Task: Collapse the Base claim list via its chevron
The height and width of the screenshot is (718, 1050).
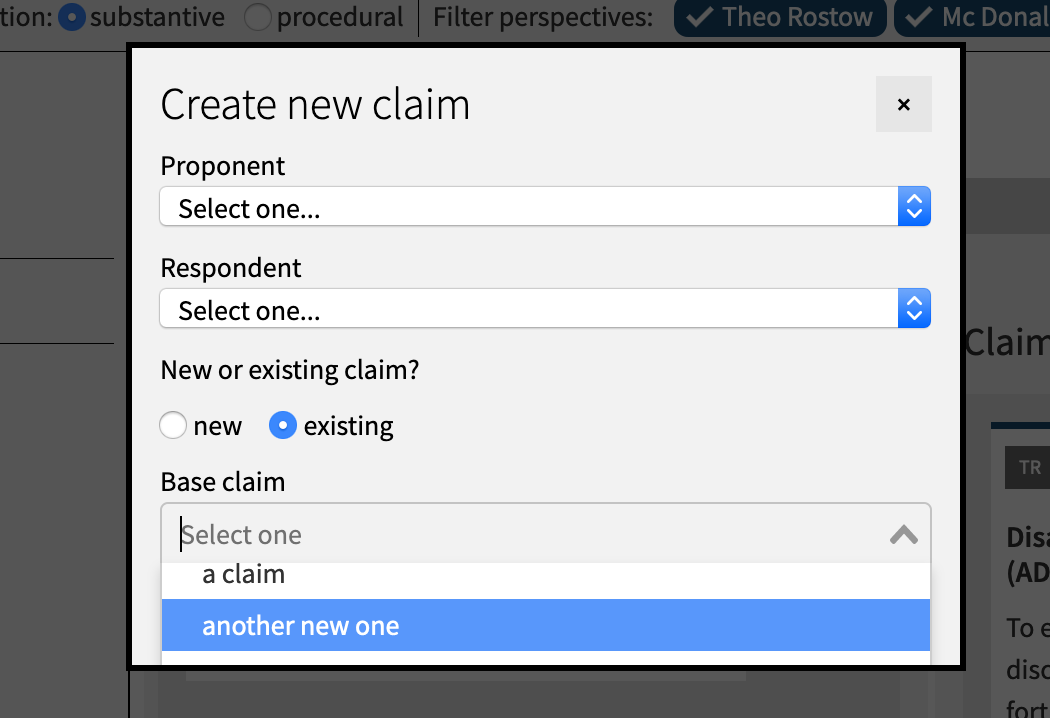Action: coord(904,535)
